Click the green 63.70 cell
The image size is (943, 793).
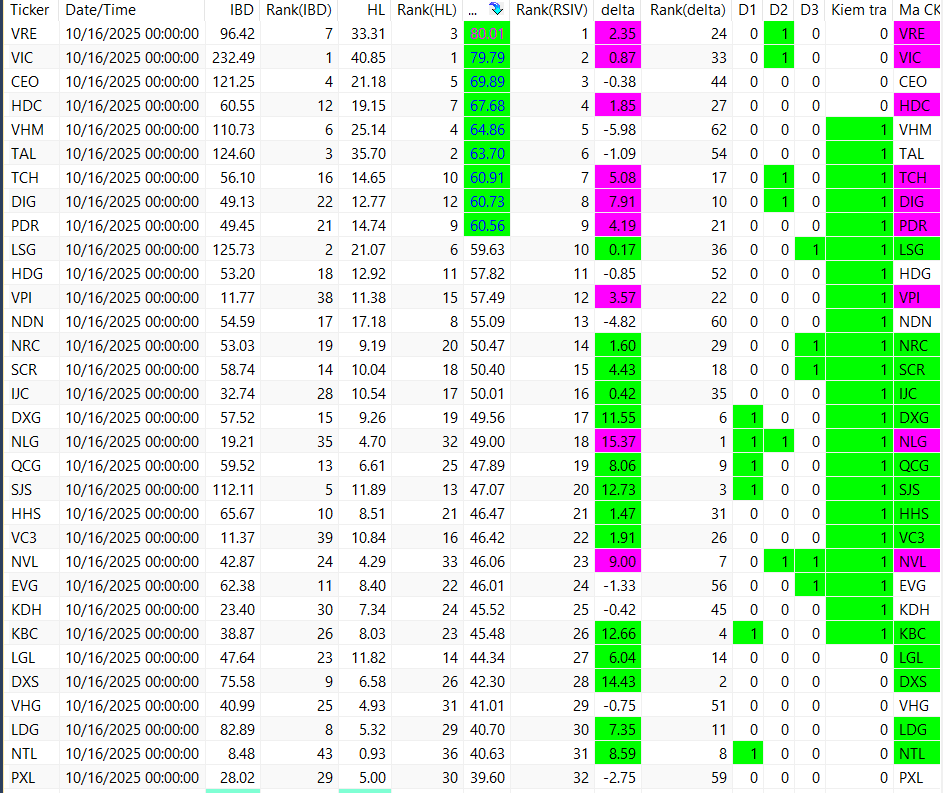[x=487, y=154]
